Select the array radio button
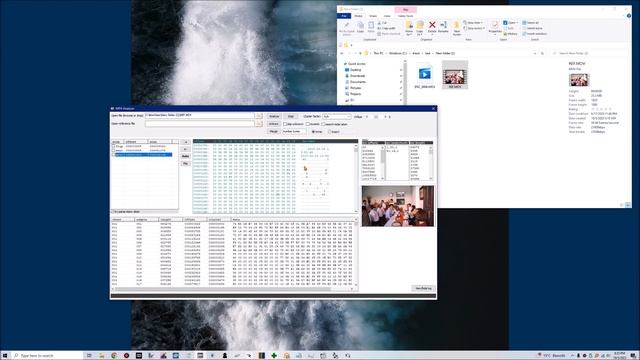640x360 pixels. (x=313, y=132)
